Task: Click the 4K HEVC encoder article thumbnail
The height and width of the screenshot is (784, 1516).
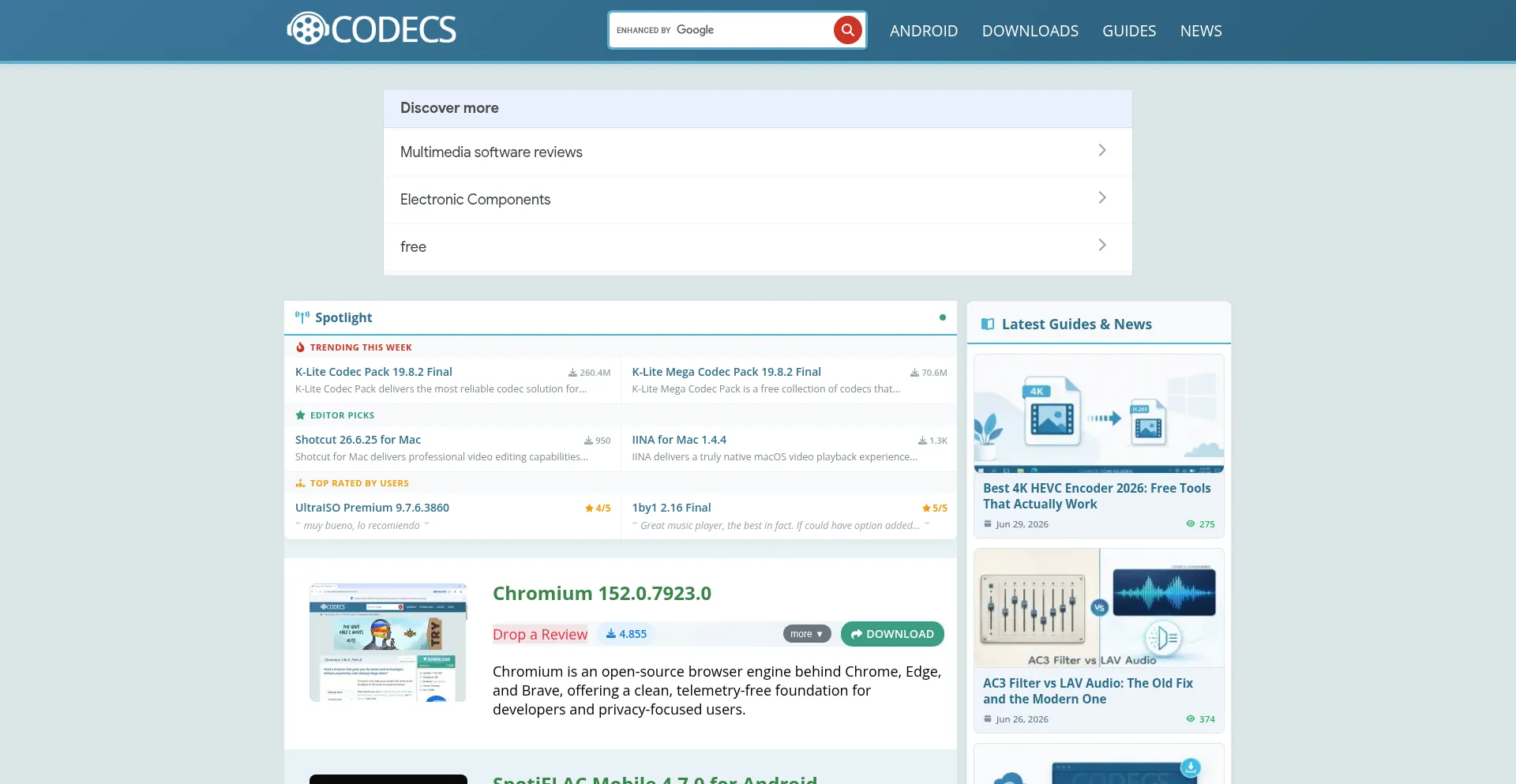Action: coord(1099,414)
